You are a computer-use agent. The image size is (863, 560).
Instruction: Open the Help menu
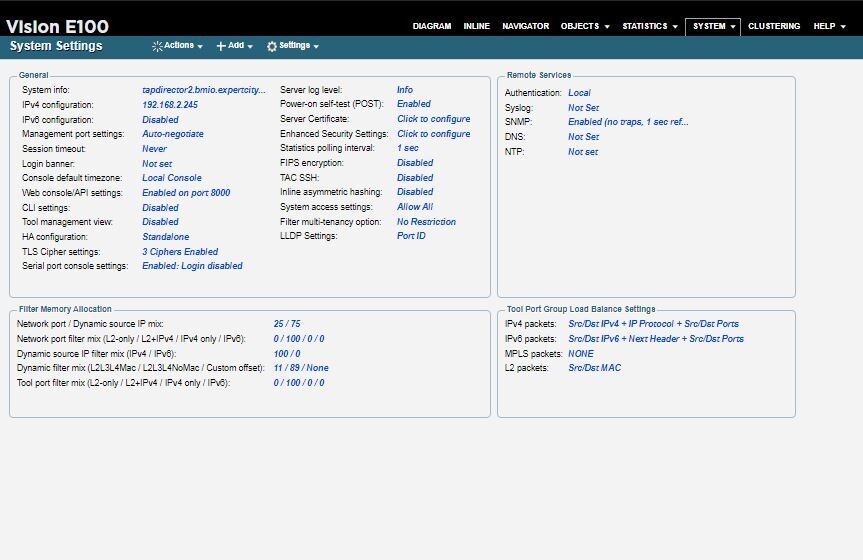(829, 26)
